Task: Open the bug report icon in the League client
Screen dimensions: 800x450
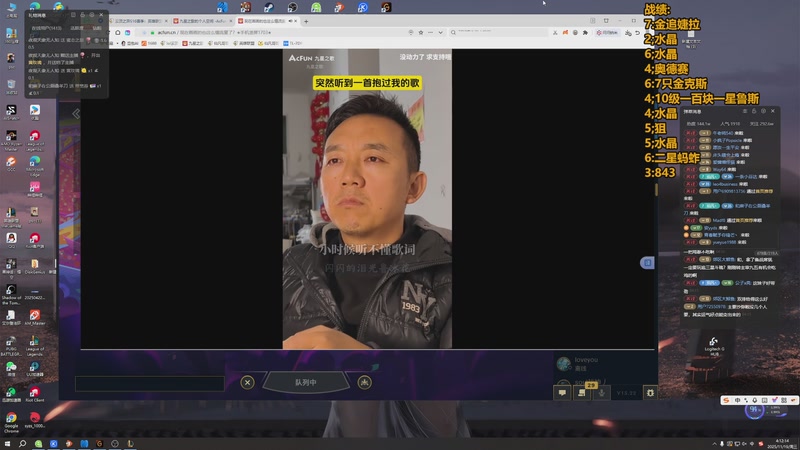Action: pyautogui.click(x=650, y=392)
